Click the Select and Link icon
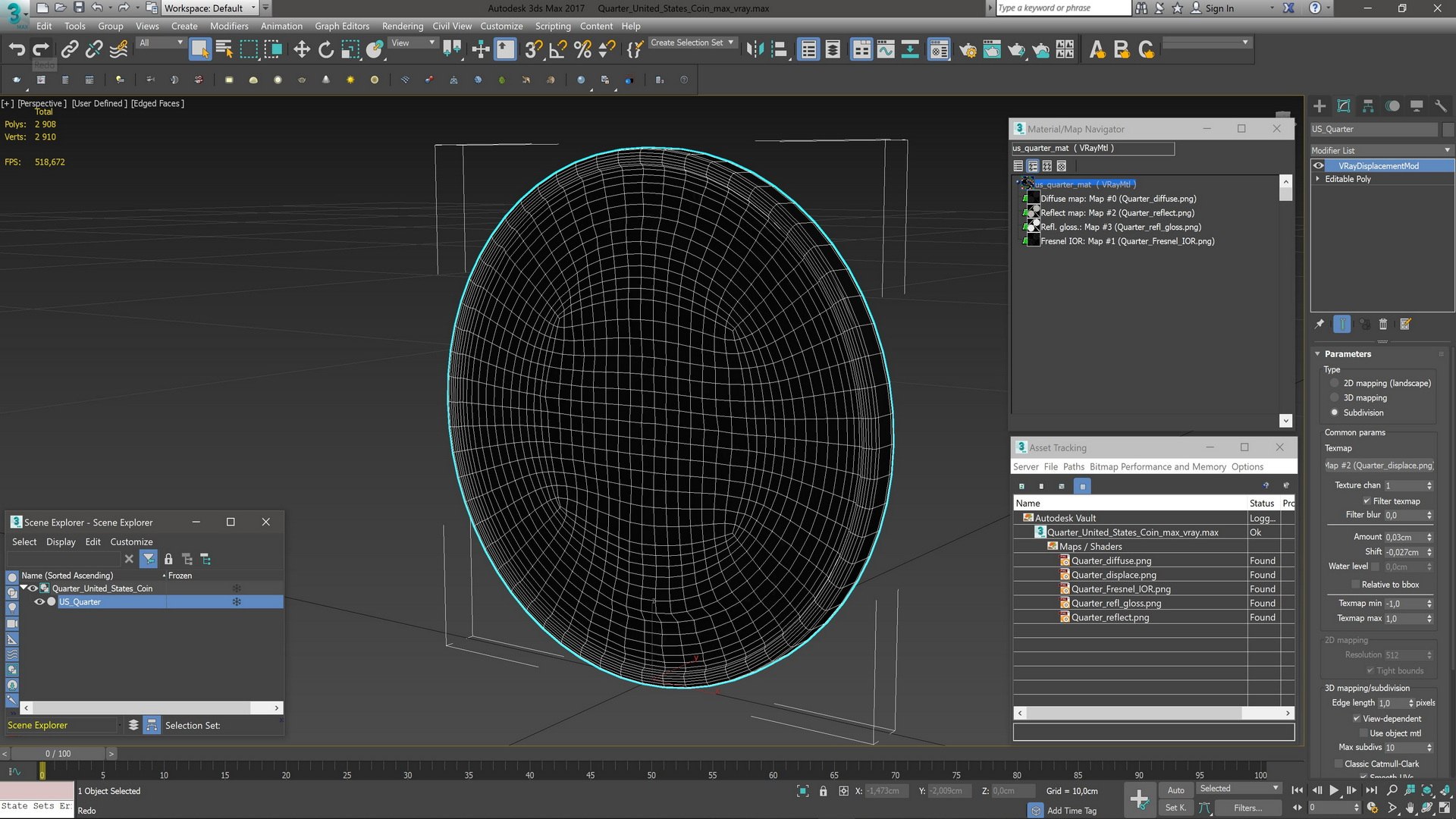This screenshot has height=819, width=1456. coord(69,50)
